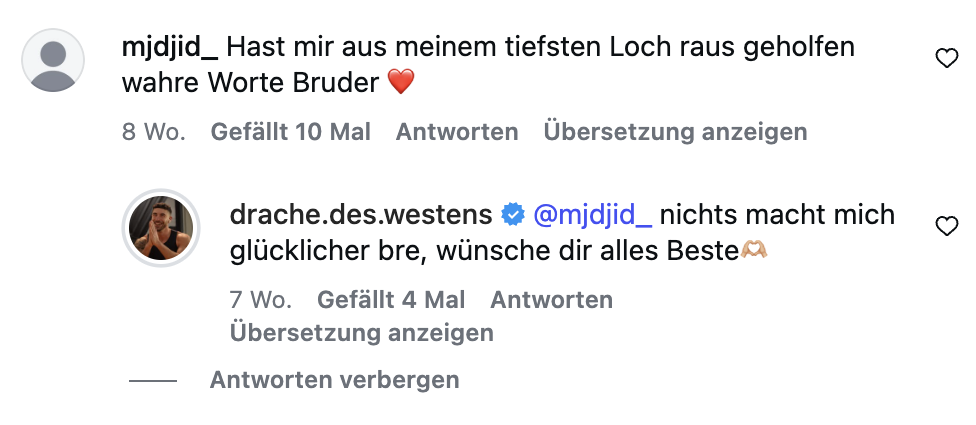Click the @mjdjid_ mention in the reply

tap(593, 214)
